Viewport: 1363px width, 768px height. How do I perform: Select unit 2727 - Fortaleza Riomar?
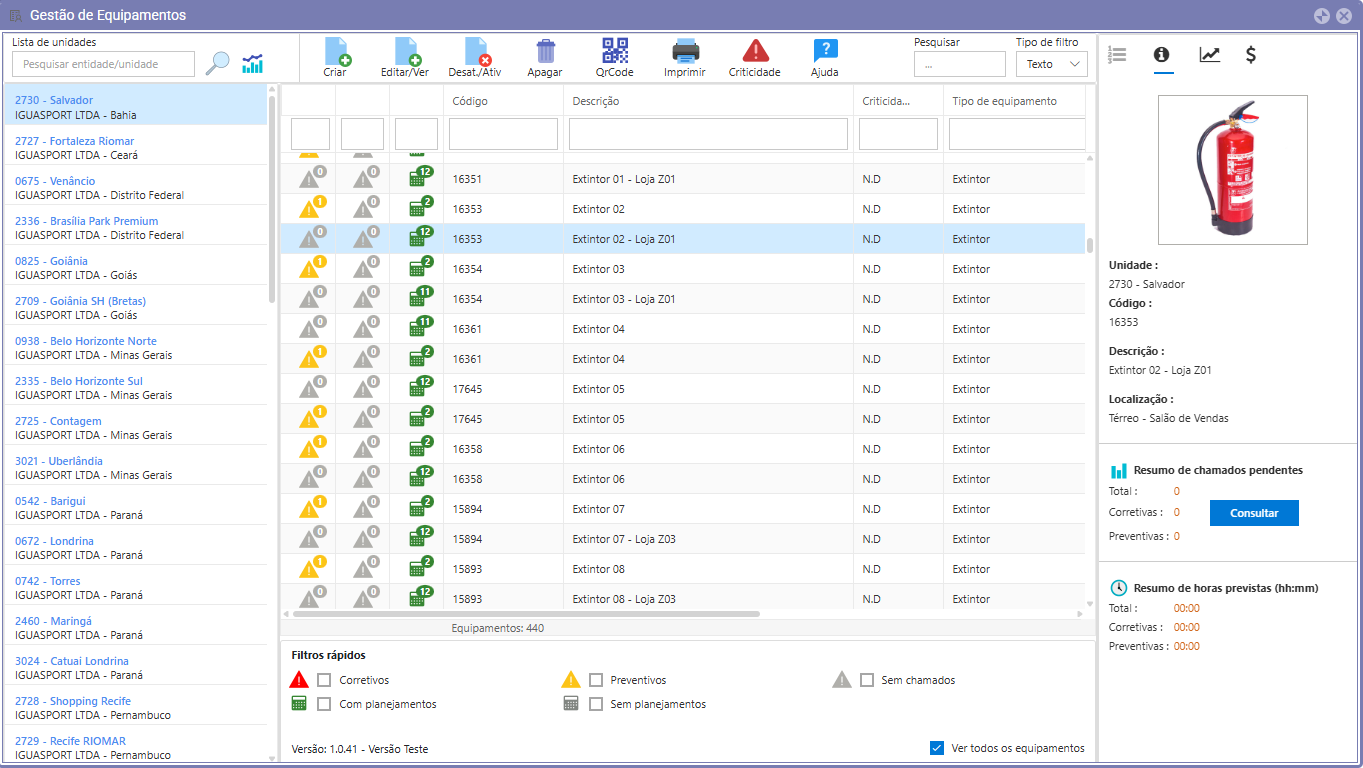coord(136,148)
